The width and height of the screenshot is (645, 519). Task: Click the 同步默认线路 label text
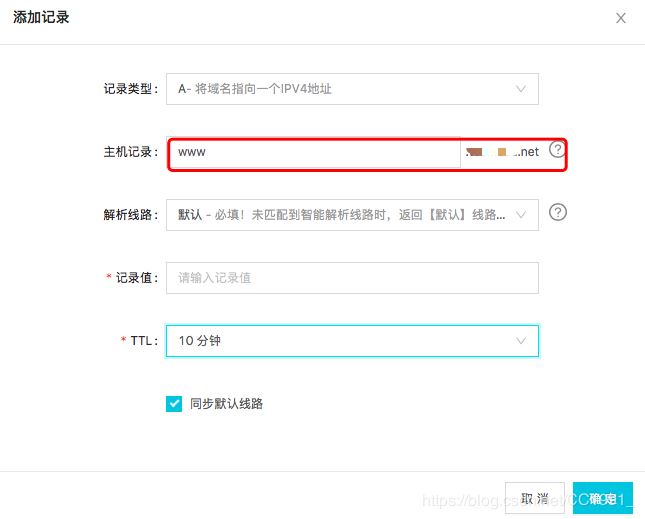226,404
